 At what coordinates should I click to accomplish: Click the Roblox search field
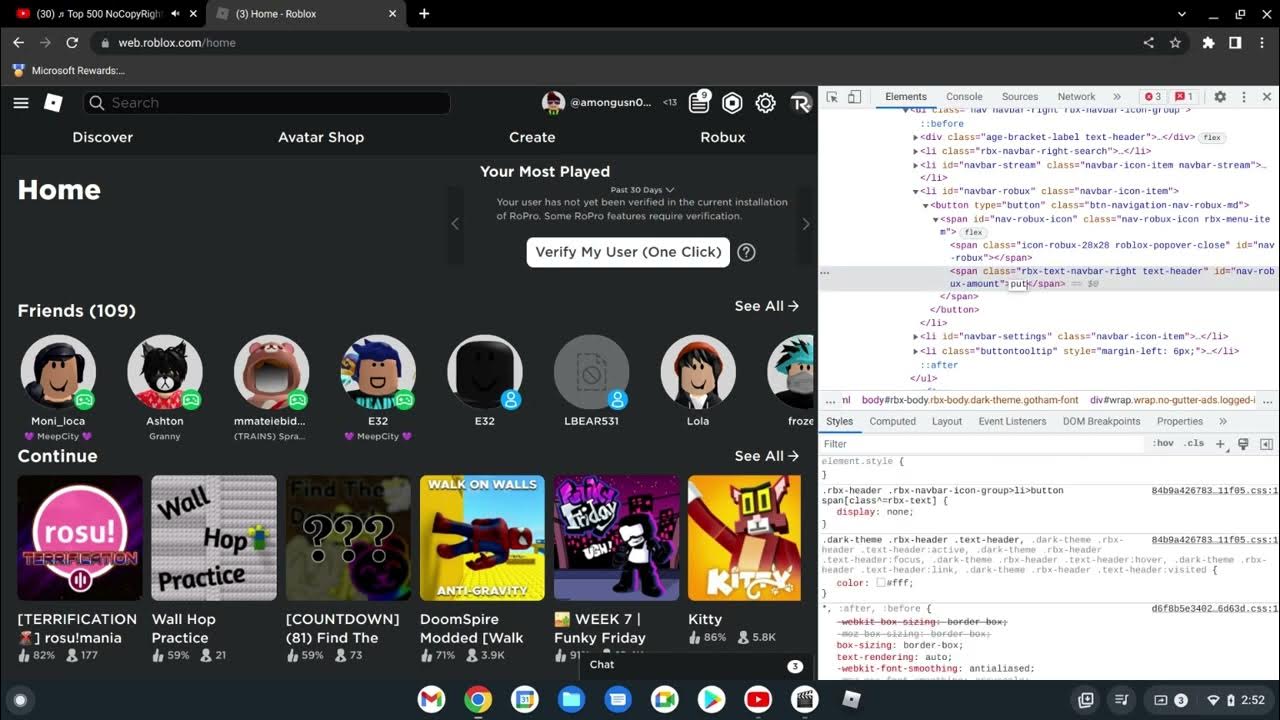[x=266, y=103]
